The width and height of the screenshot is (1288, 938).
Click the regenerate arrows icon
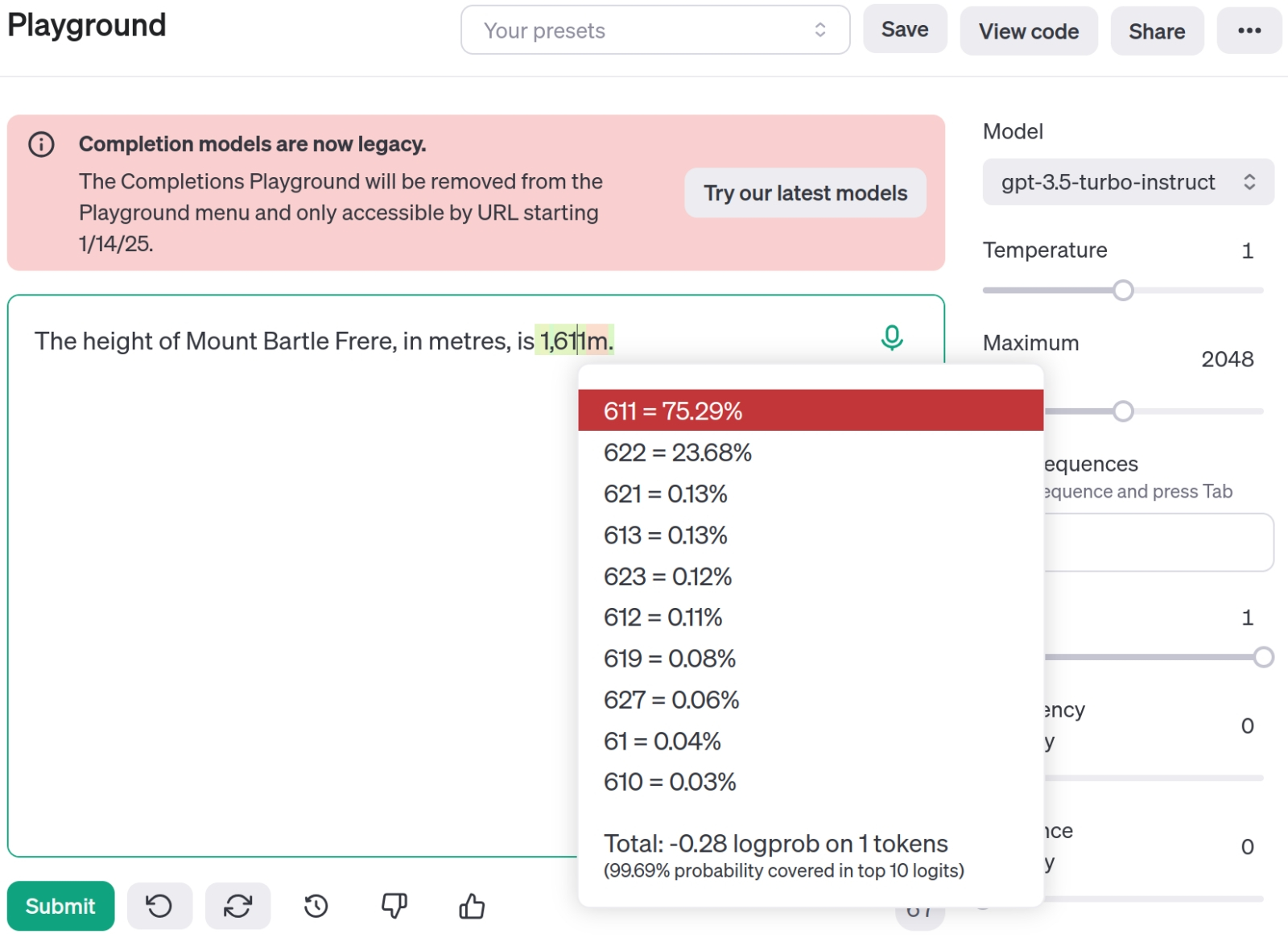(237, 906)
